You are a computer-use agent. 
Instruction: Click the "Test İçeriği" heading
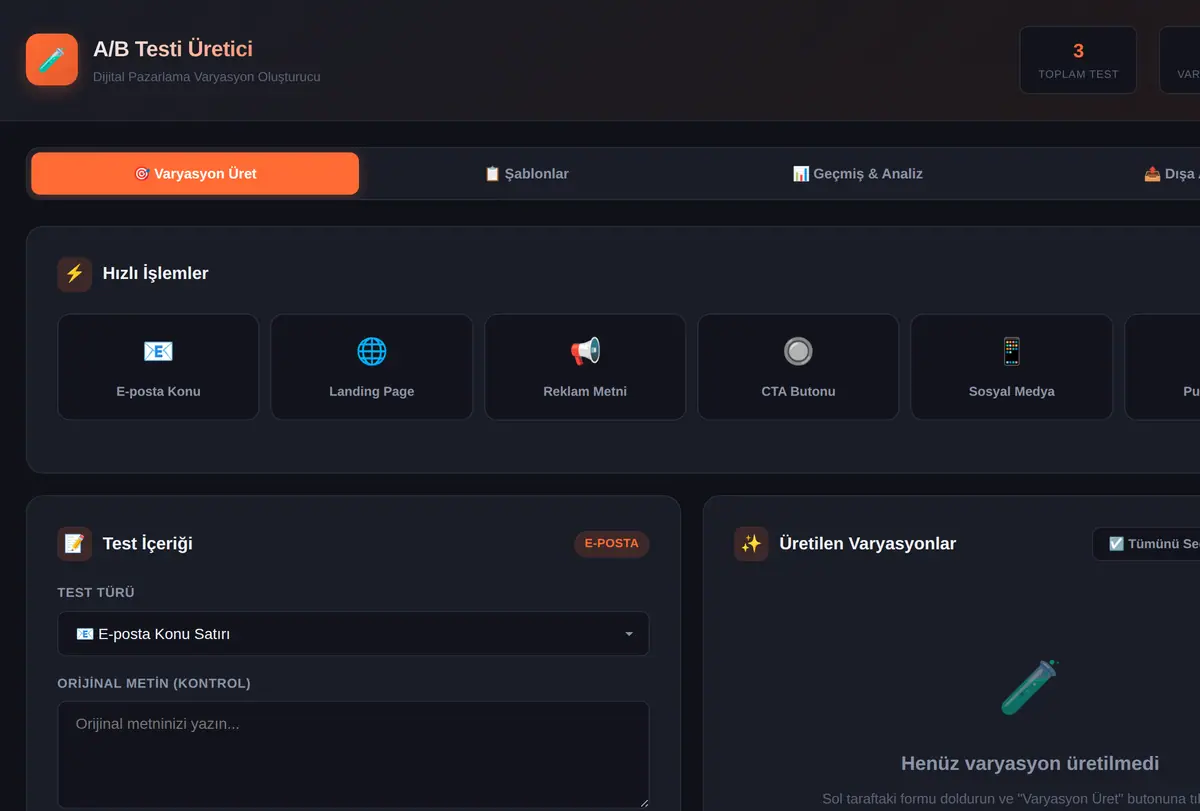tap(148, 544)
